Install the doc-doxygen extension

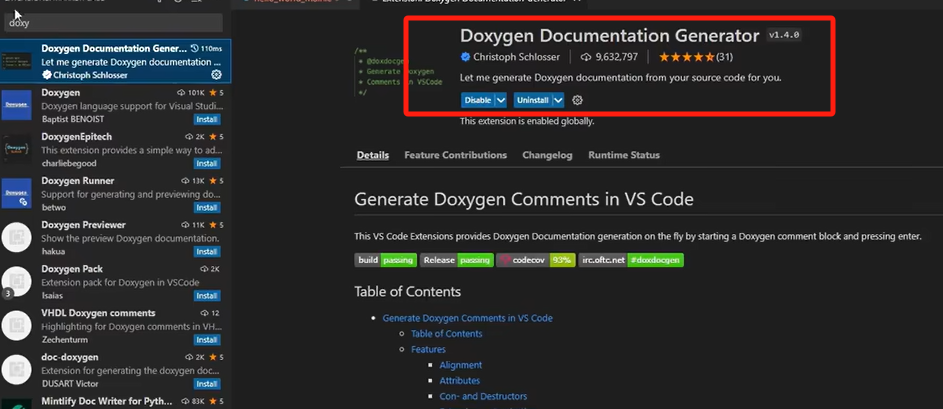pos(207,384)
